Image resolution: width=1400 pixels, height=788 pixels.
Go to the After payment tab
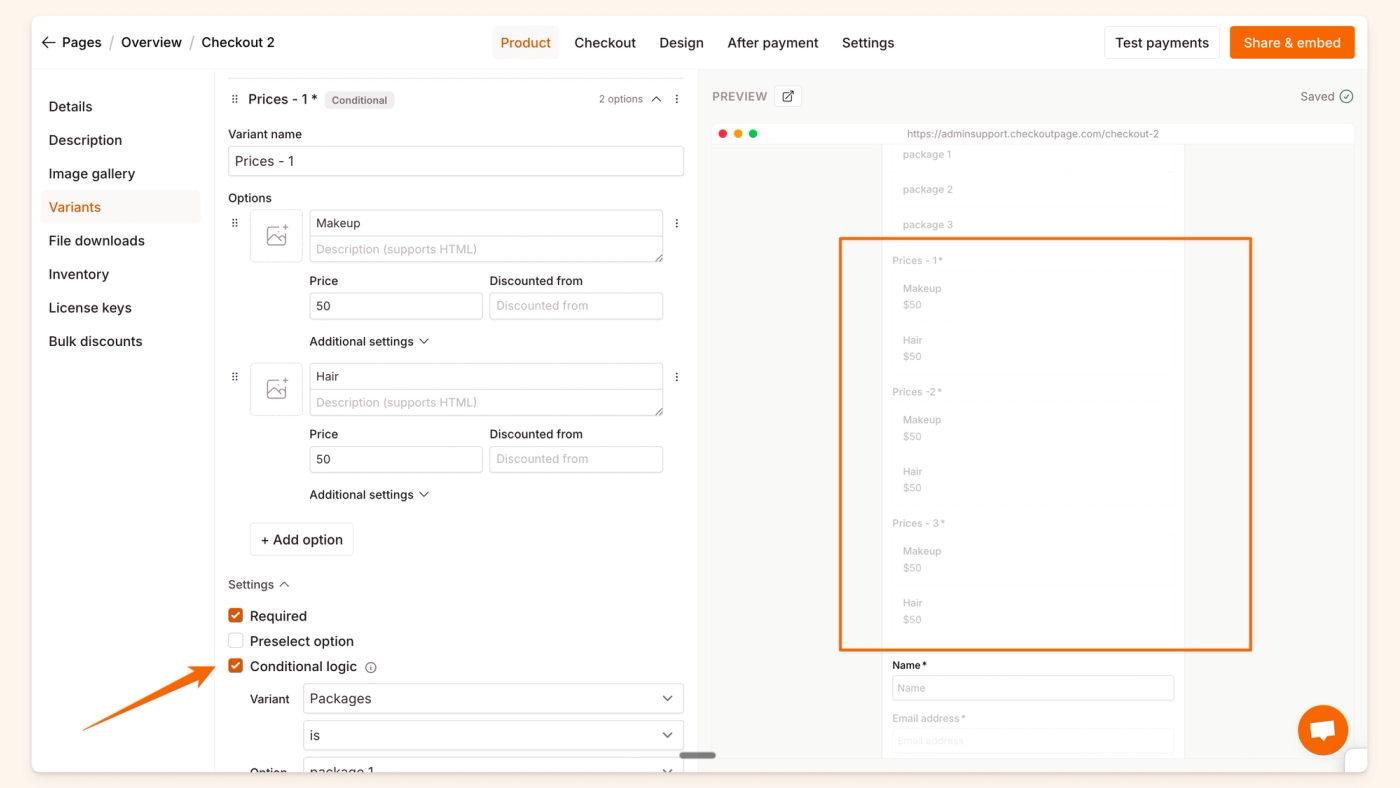(x=773, y=43)
